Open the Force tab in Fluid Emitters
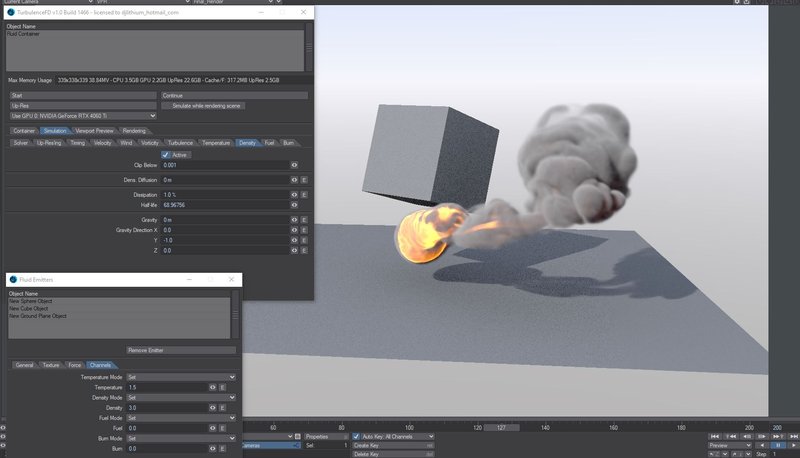 (x=75, y=365)
